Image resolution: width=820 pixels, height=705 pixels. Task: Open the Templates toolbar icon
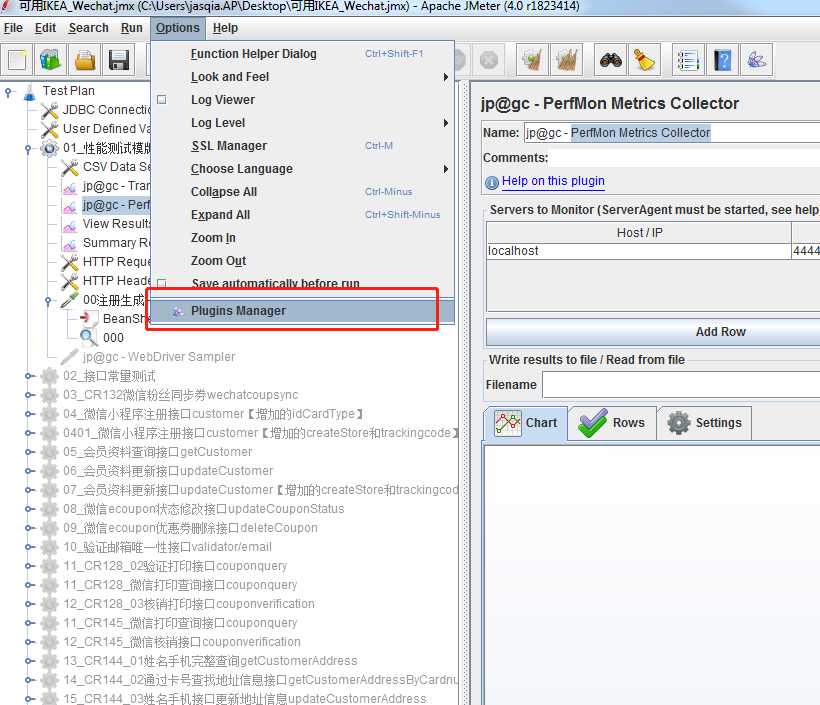50,60
